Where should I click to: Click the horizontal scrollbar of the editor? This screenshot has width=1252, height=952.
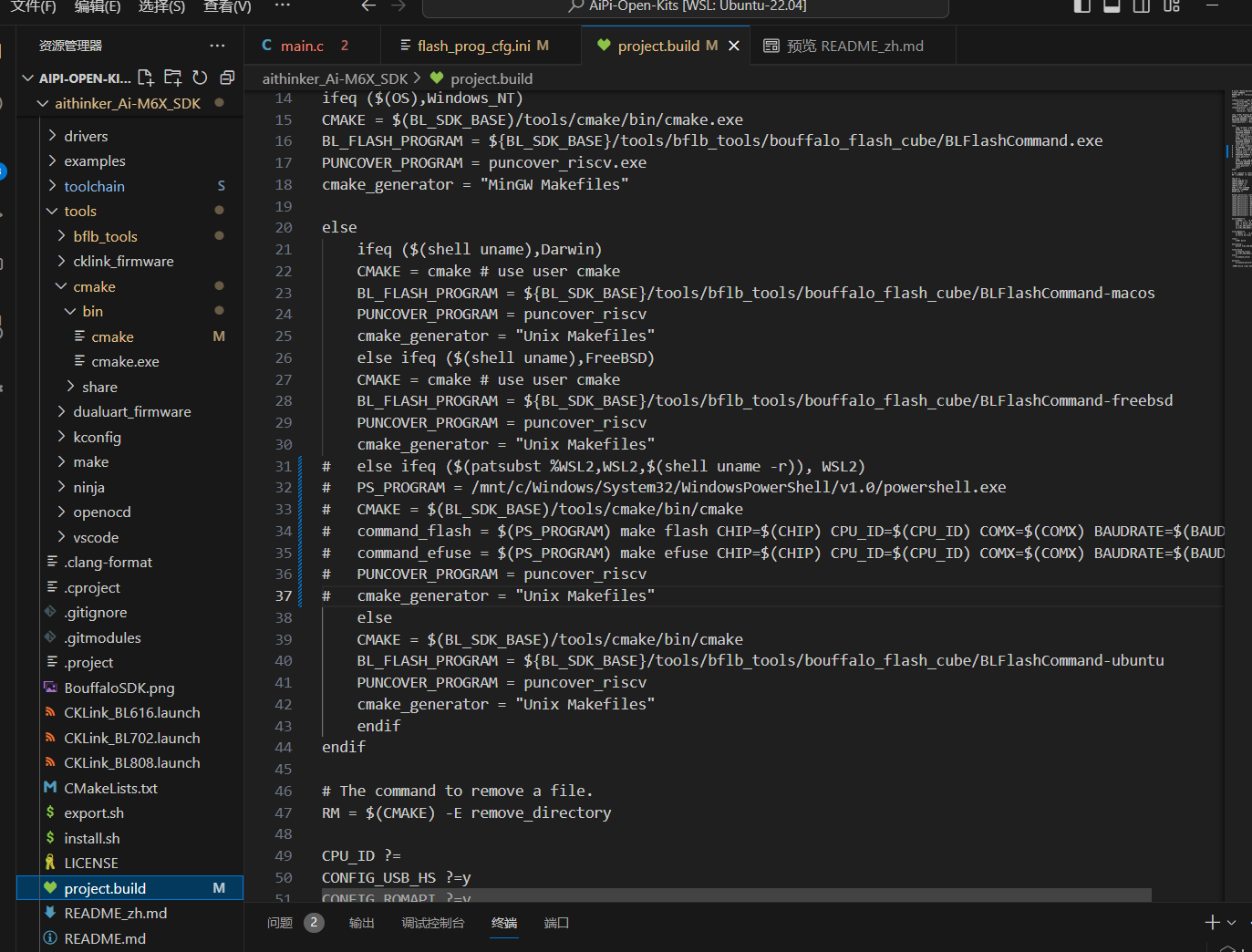pyautogui.click(x=737, y=896)
